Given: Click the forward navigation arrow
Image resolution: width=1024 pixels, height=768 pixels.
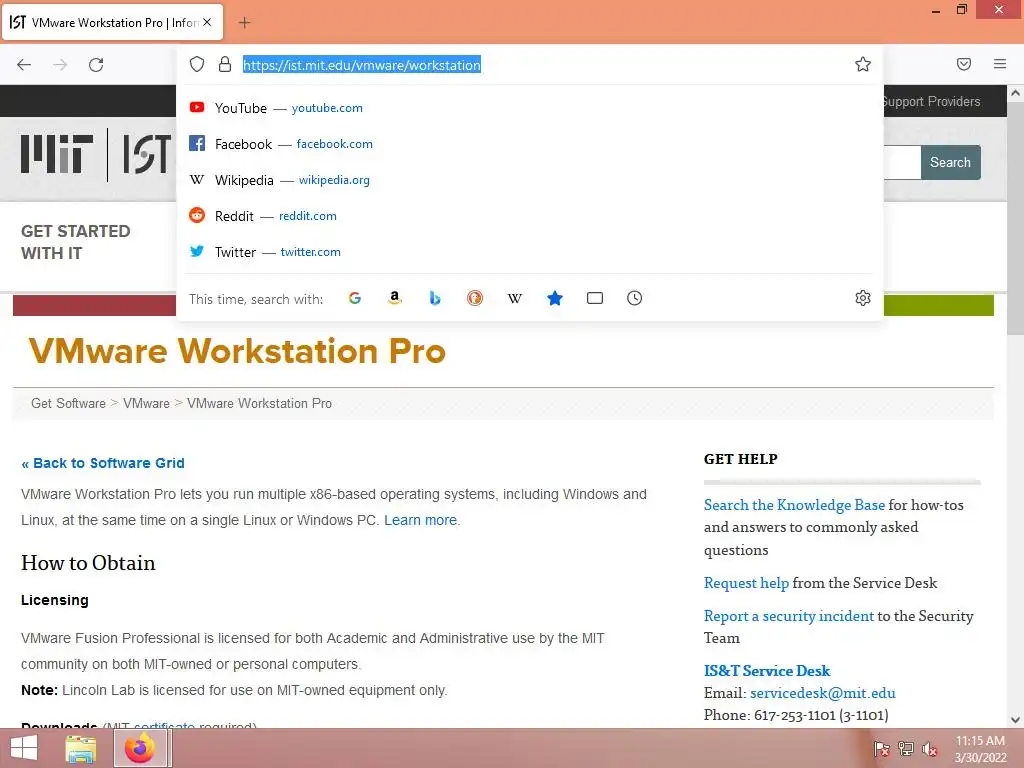Looking at the screenshot, I should point(60,65).
